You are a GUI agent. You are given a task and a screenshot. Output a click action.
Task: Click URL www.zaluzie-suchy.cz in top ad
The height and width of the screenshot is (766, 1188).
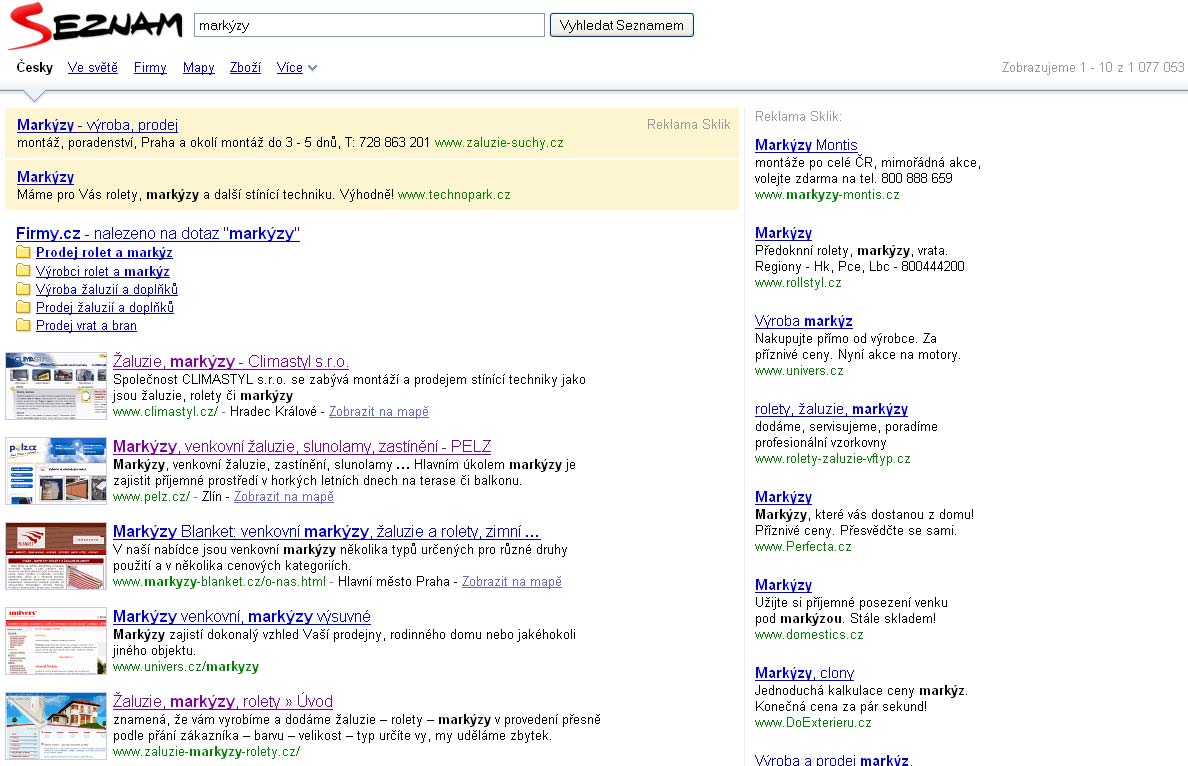click(x=499, y=142)
